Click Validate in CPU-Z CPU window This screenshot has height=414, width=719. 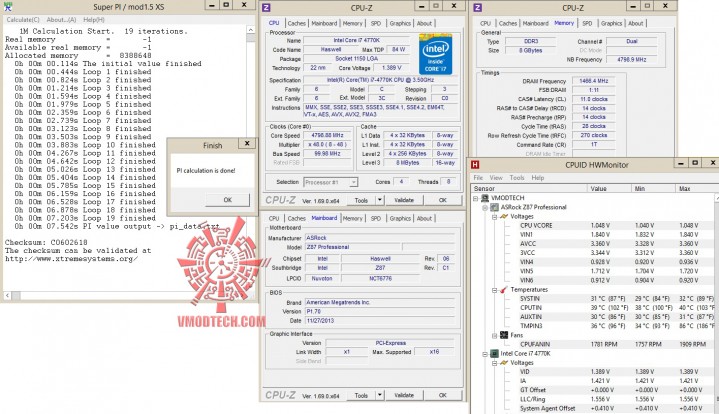[x=404, y=200]
